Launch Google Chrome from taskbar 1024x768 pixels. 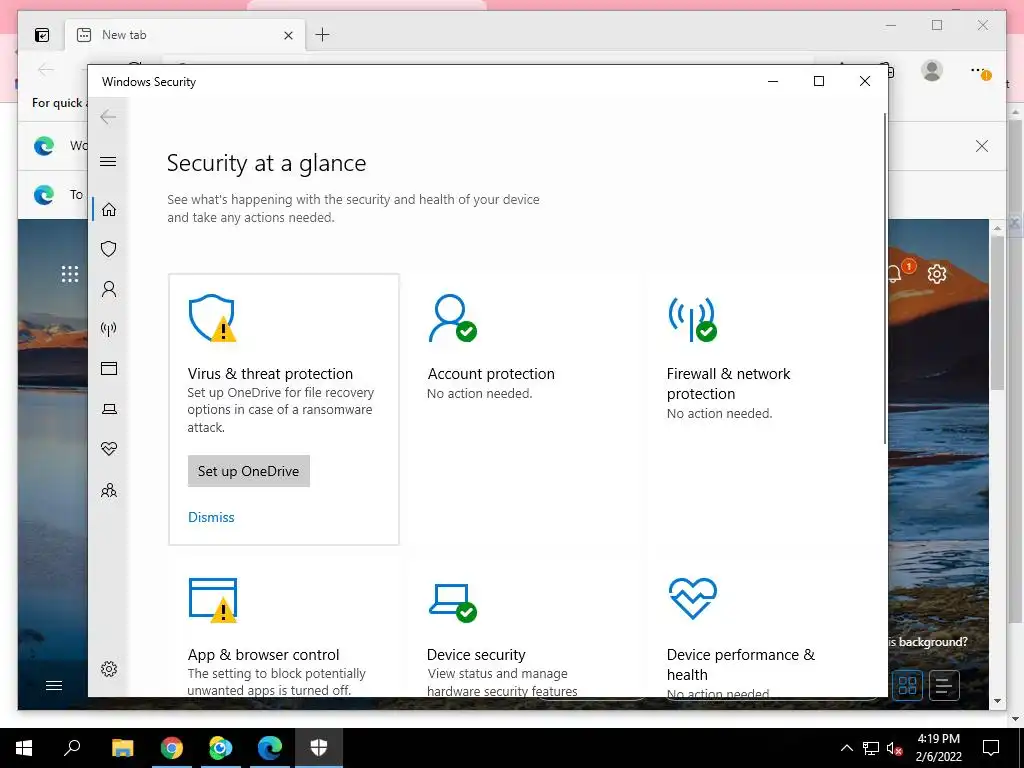(171, 748)
